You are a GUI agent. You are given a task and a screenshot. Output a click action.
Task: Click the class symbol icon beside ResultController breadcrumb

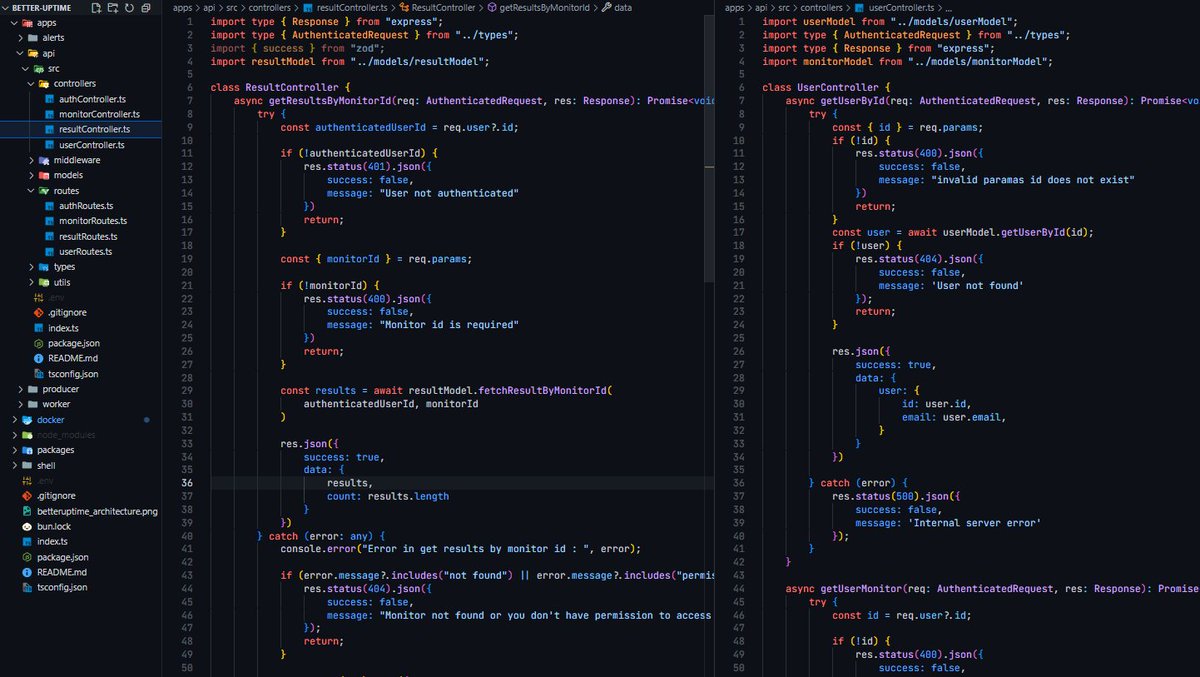[x=404, y=7]
